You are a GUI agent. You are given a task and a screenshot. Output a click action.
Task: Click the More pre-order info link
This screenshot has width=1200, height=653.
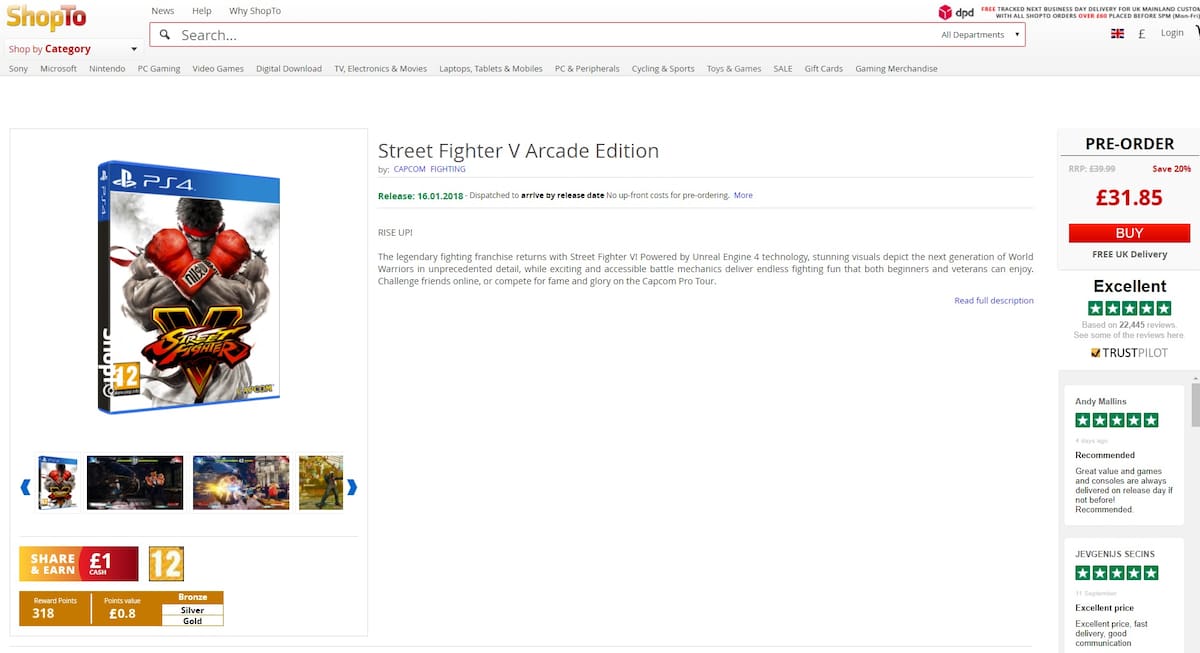pos(743,195)
